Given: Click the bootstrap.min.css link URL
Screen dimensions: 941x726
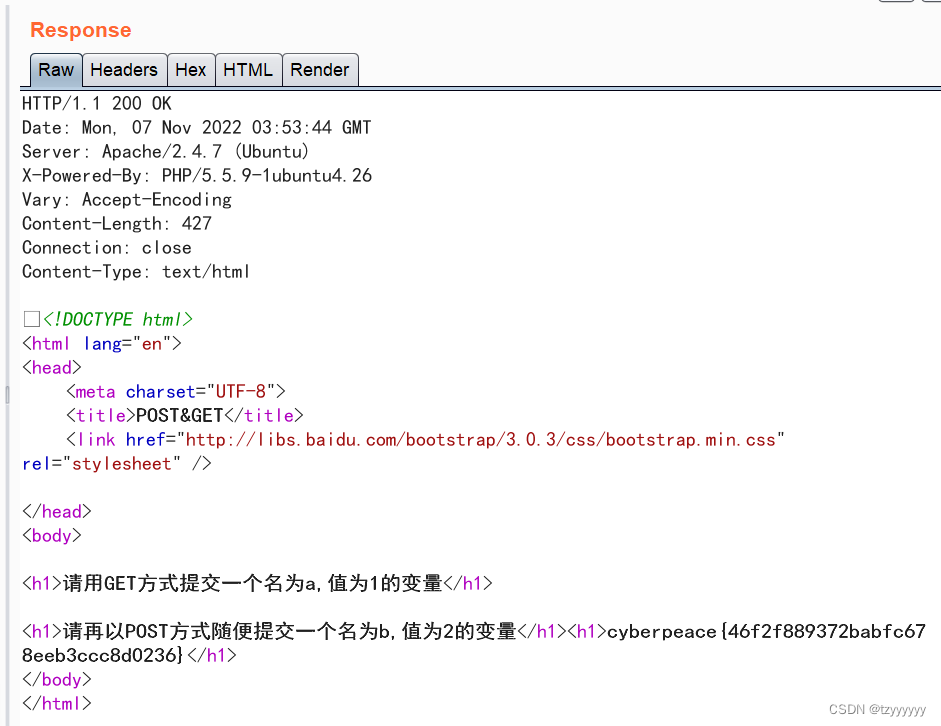Looking at the screenshot, I should click(481, 440).
